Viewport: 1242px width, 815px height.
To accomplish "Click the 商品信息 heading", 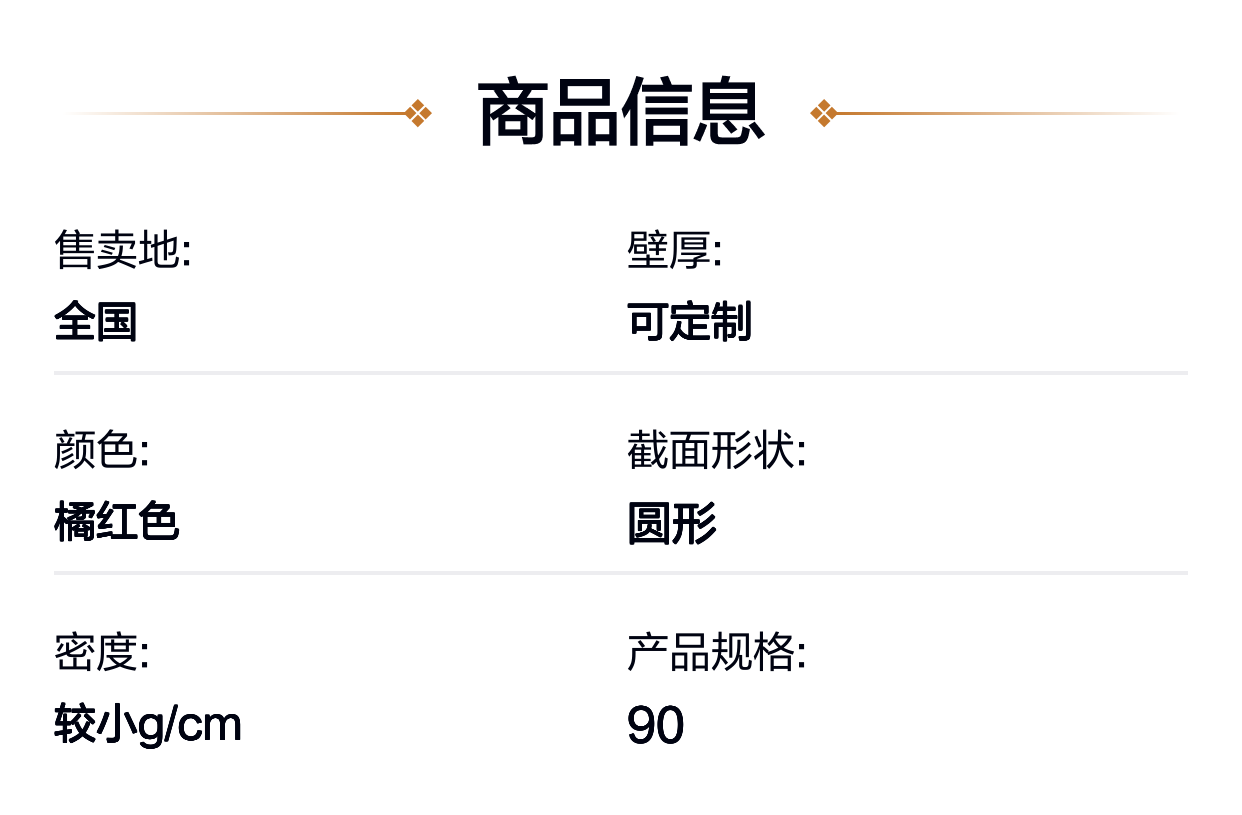I will [x=621, y=113].
